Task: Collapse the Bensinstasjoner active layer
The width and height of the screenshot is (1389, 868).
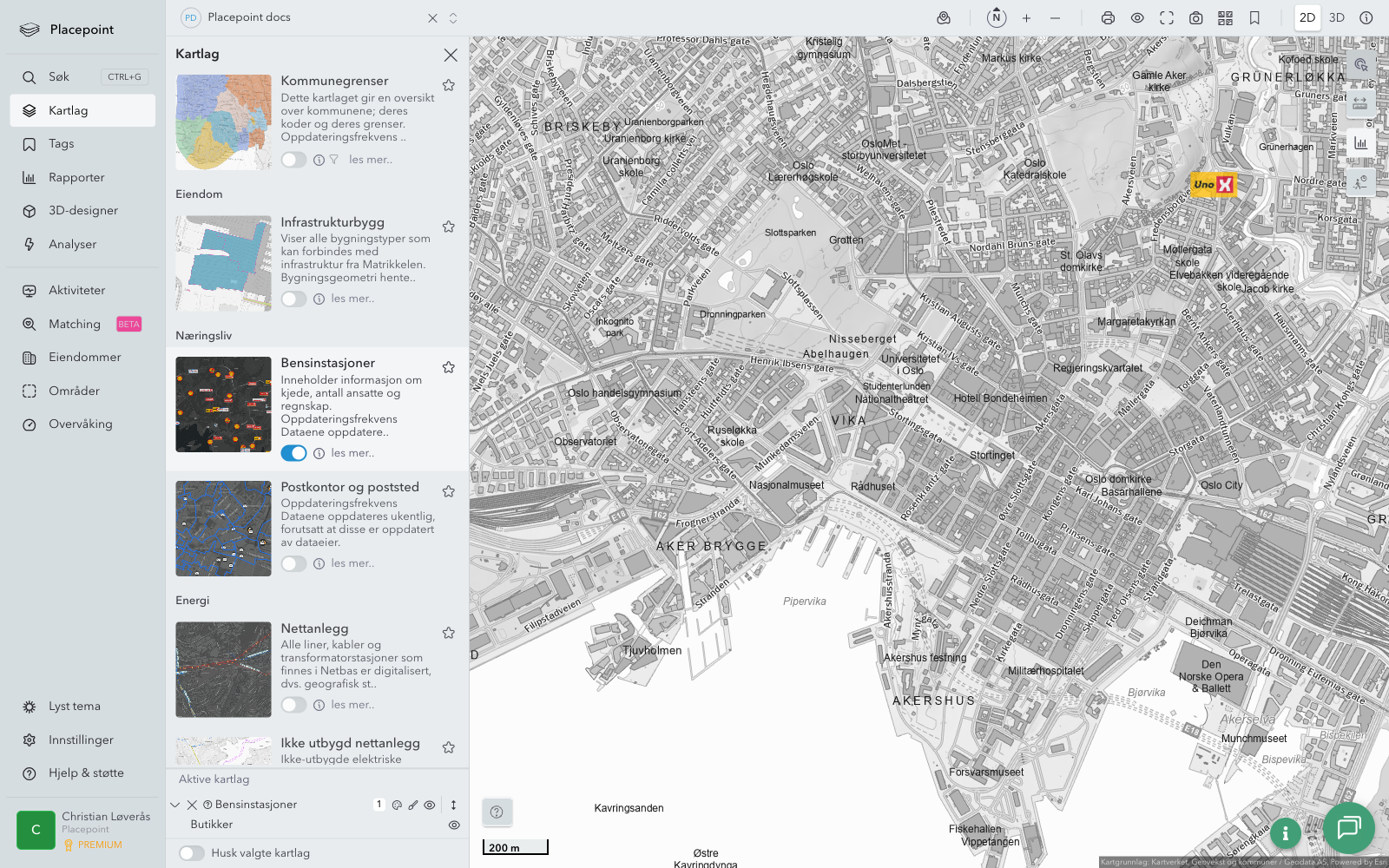Action: click(175, 805)
